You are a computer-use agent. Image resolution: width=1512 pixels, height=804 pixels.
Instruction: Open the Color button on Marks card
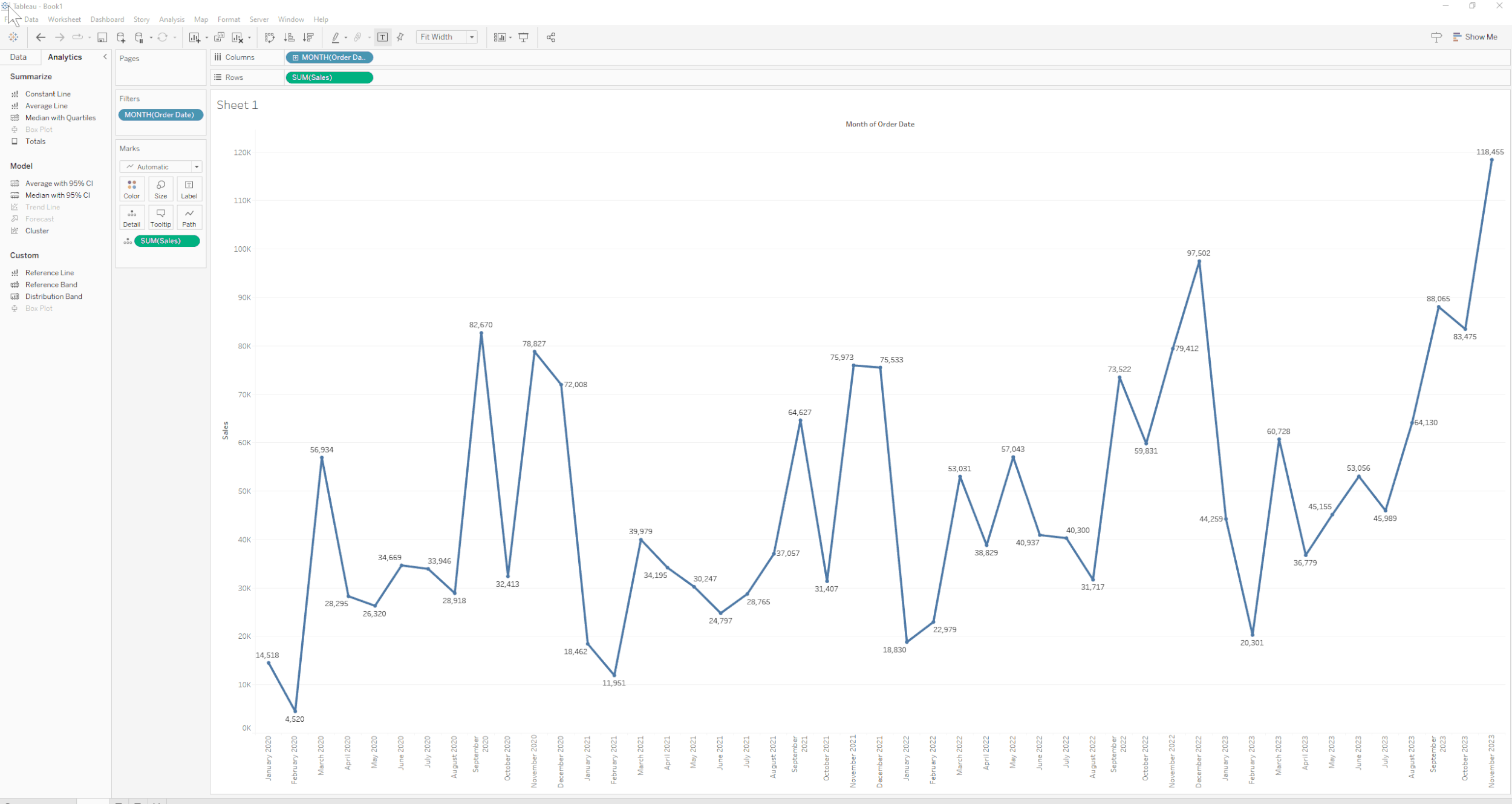[x=132, y=189]
